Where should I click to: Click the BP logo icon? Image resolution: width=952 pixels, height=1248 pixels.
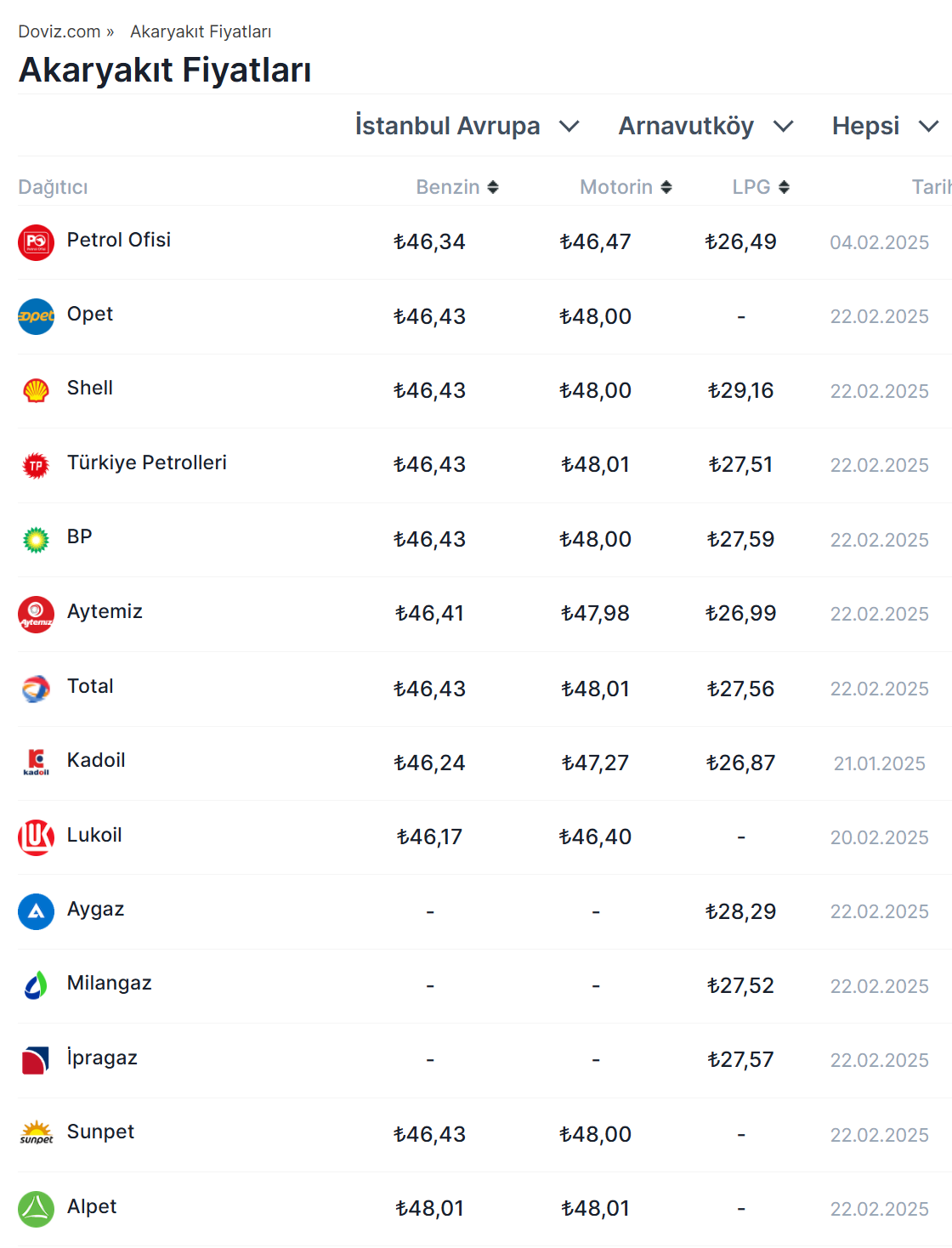[36, 539]
